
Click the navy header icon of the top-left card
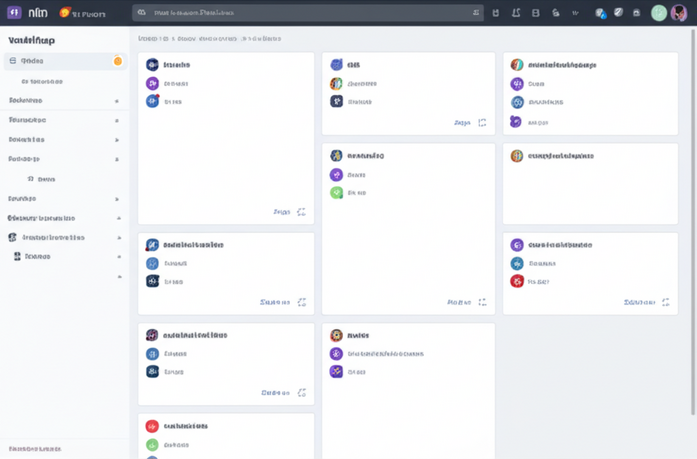152,65
